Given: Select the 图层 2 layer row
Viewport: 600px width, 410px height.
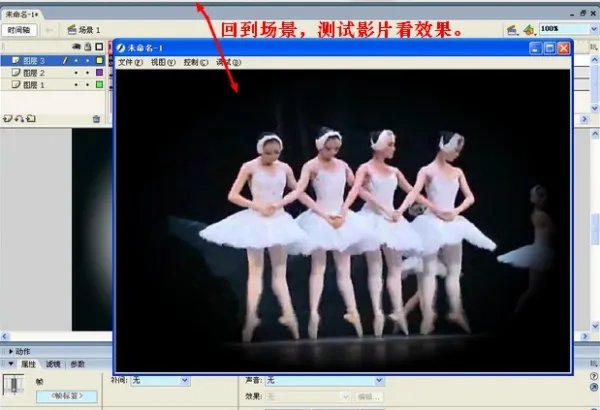Looking at the screenshot, I should [53, 73].
